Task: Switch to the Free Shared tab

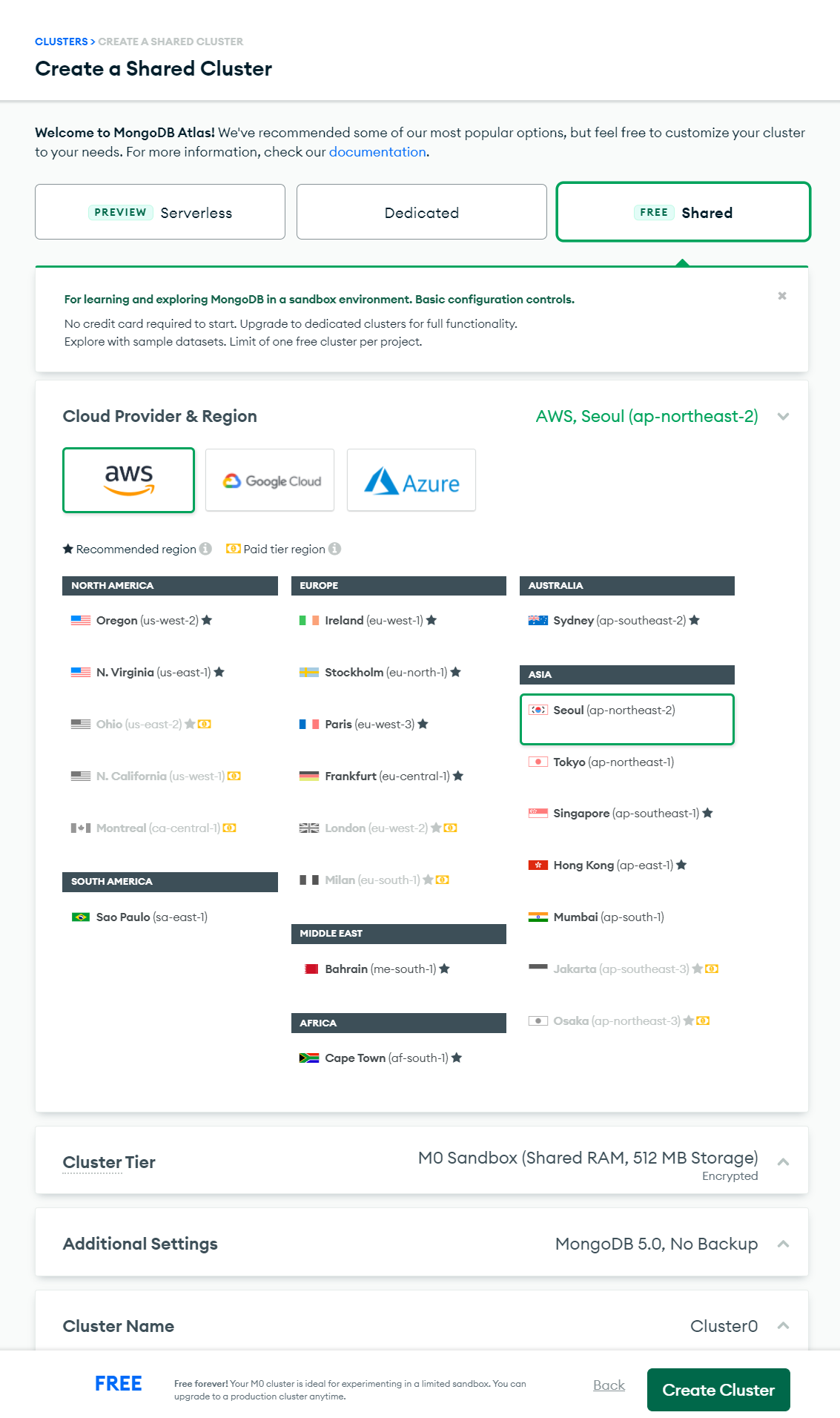Action: pyautogui.click(x=684, y=212)
